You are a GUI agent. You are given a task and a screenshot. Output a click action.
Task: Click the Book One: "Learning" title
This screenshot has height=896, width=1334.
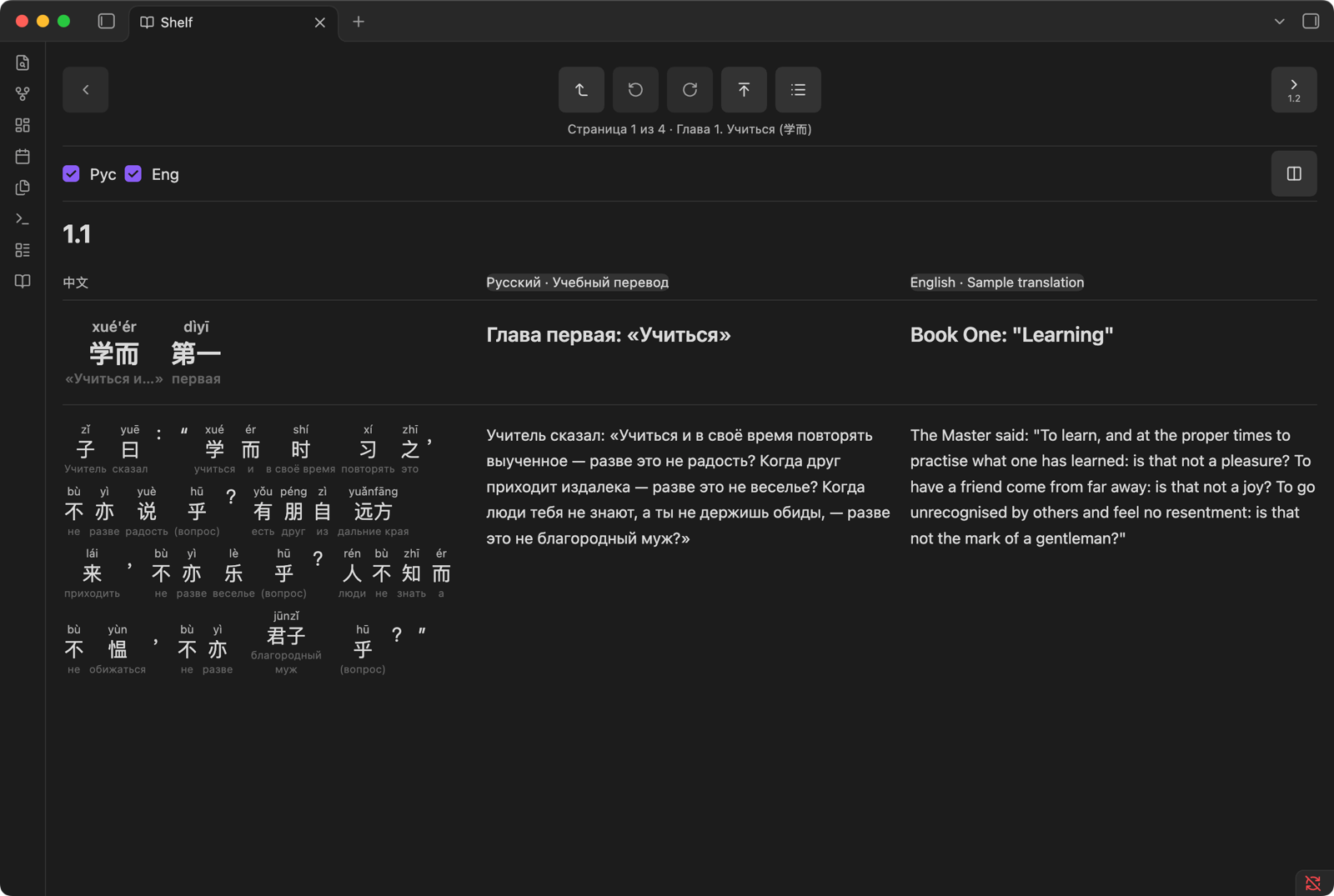click(x=1011, y=335)
